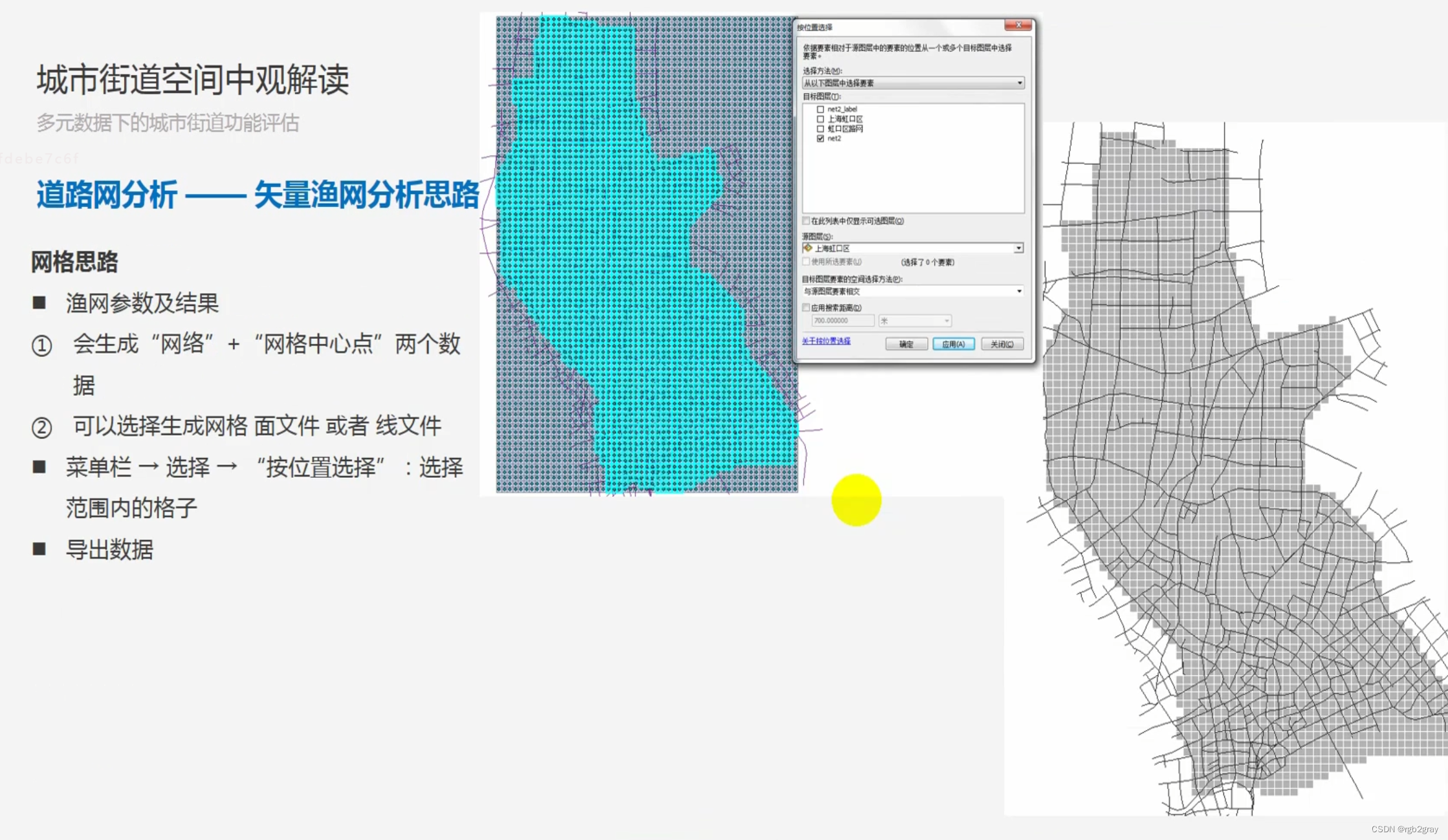Click the cyan selected fishnet map image
This screenshot has width=1448, height=840.
click(647, 253)
